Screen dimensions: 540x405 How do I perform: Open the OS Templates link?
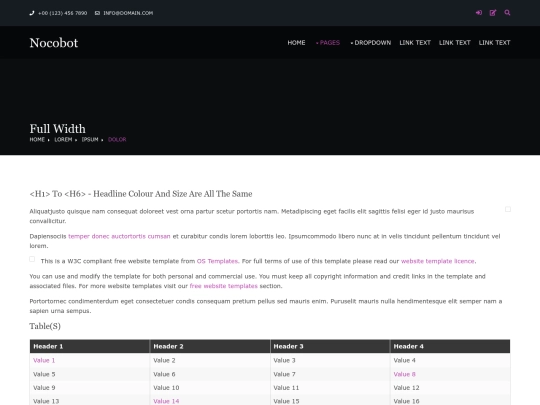(x=217, y=261)
